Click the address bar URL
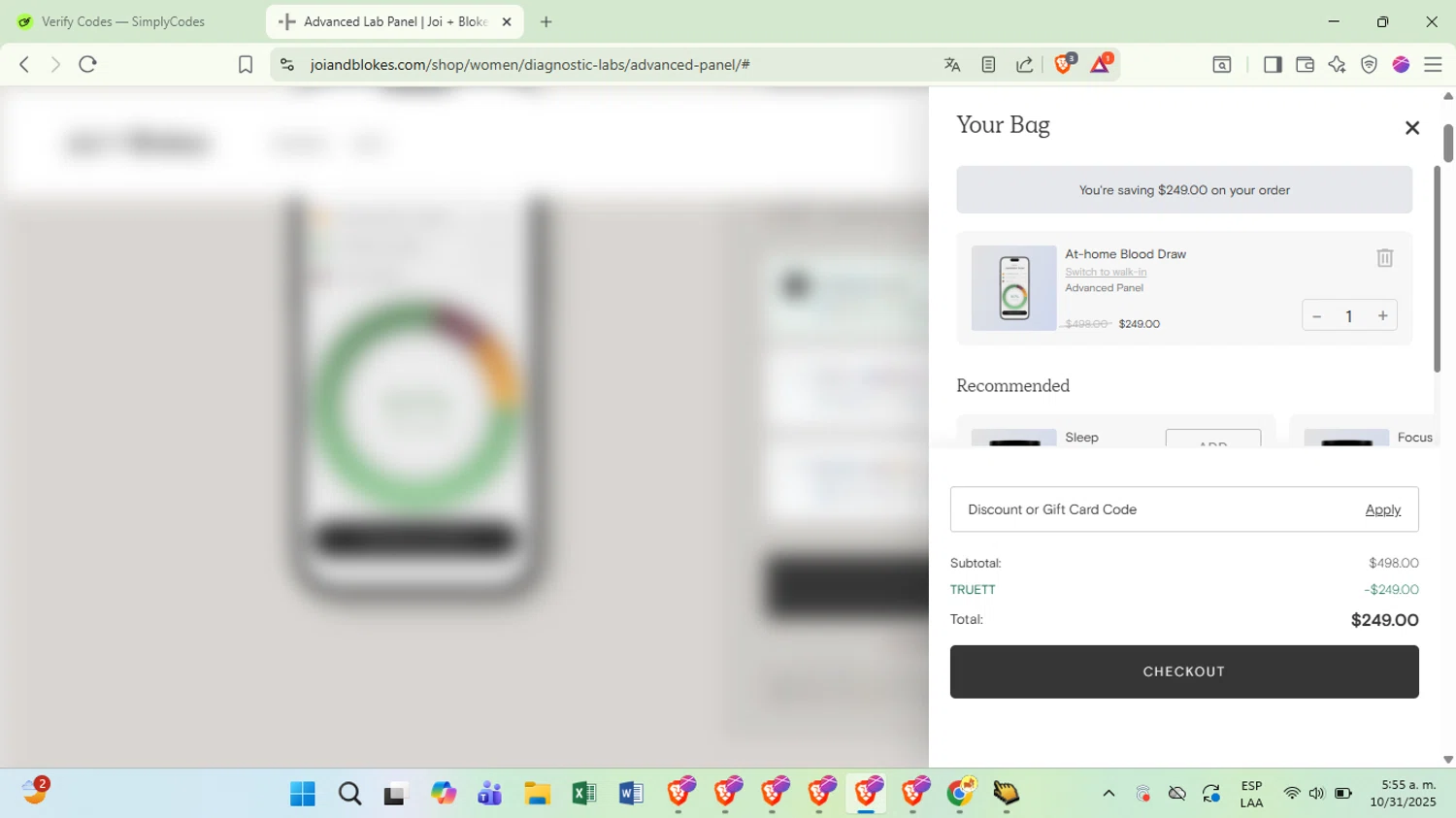Image resolution: width=1456 pixels, height=818 pixels. (530, 64)
